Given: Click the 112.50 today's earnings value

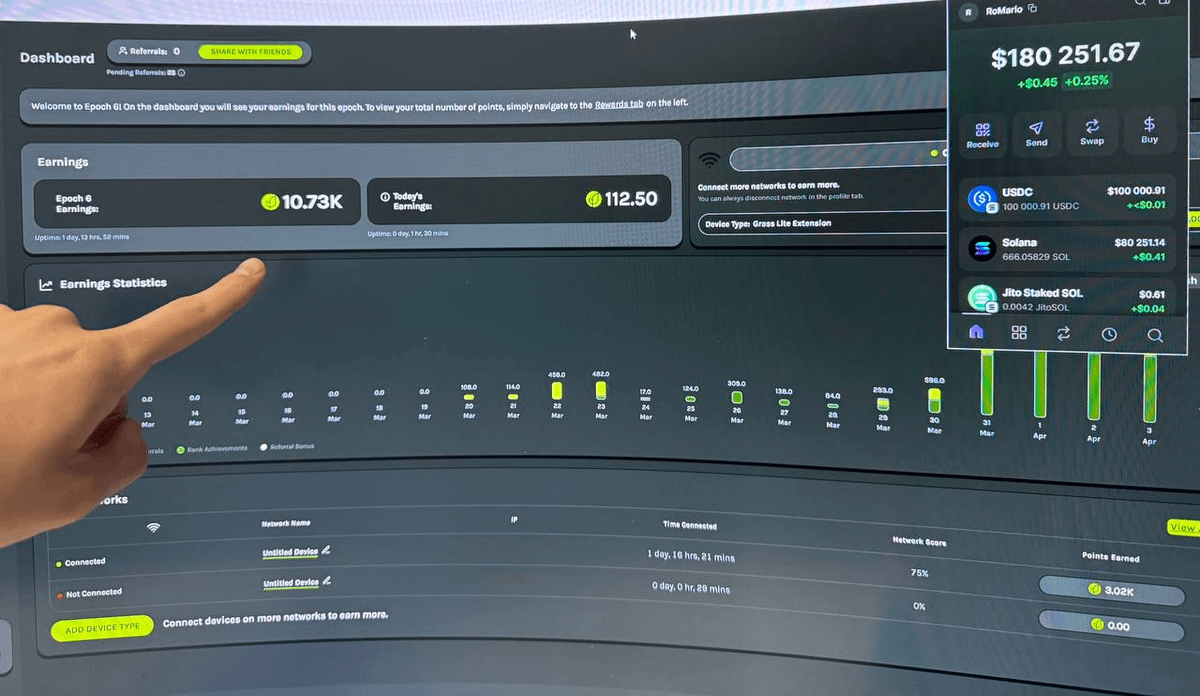Looking at the screenshot, I should (x=631, y=199).
